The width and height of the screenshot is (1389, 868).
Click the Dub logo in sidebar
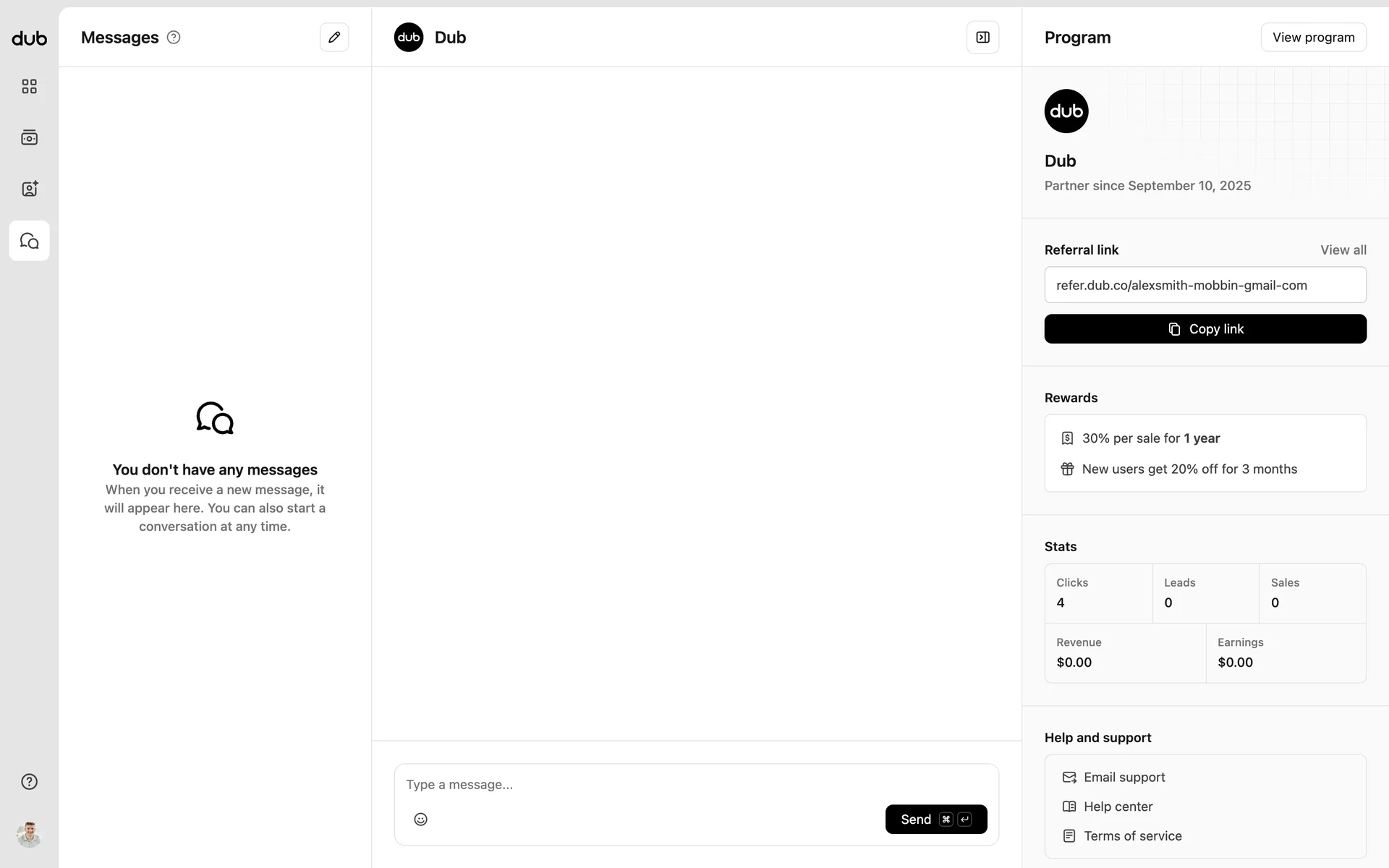coord(29,38)
